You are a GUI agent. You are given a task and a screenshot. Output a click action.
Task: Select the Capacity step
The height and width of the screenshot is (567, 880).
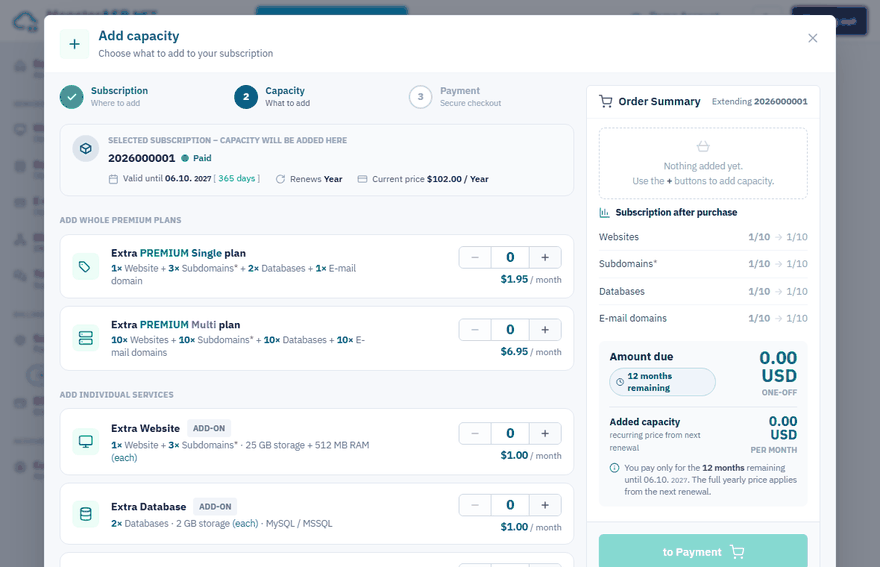(272, 97)
